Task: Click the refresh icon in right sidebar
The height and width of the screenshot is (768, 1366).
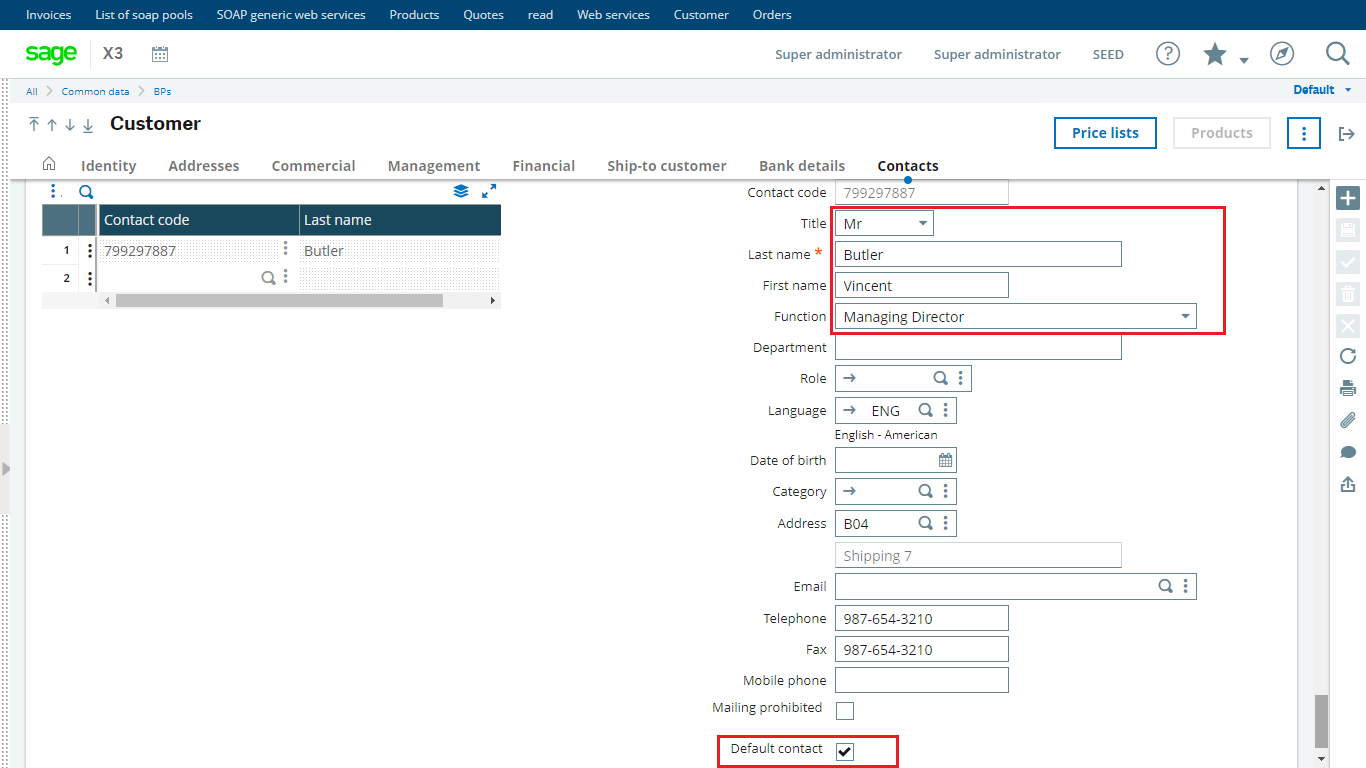Action: pos(1347,356)
